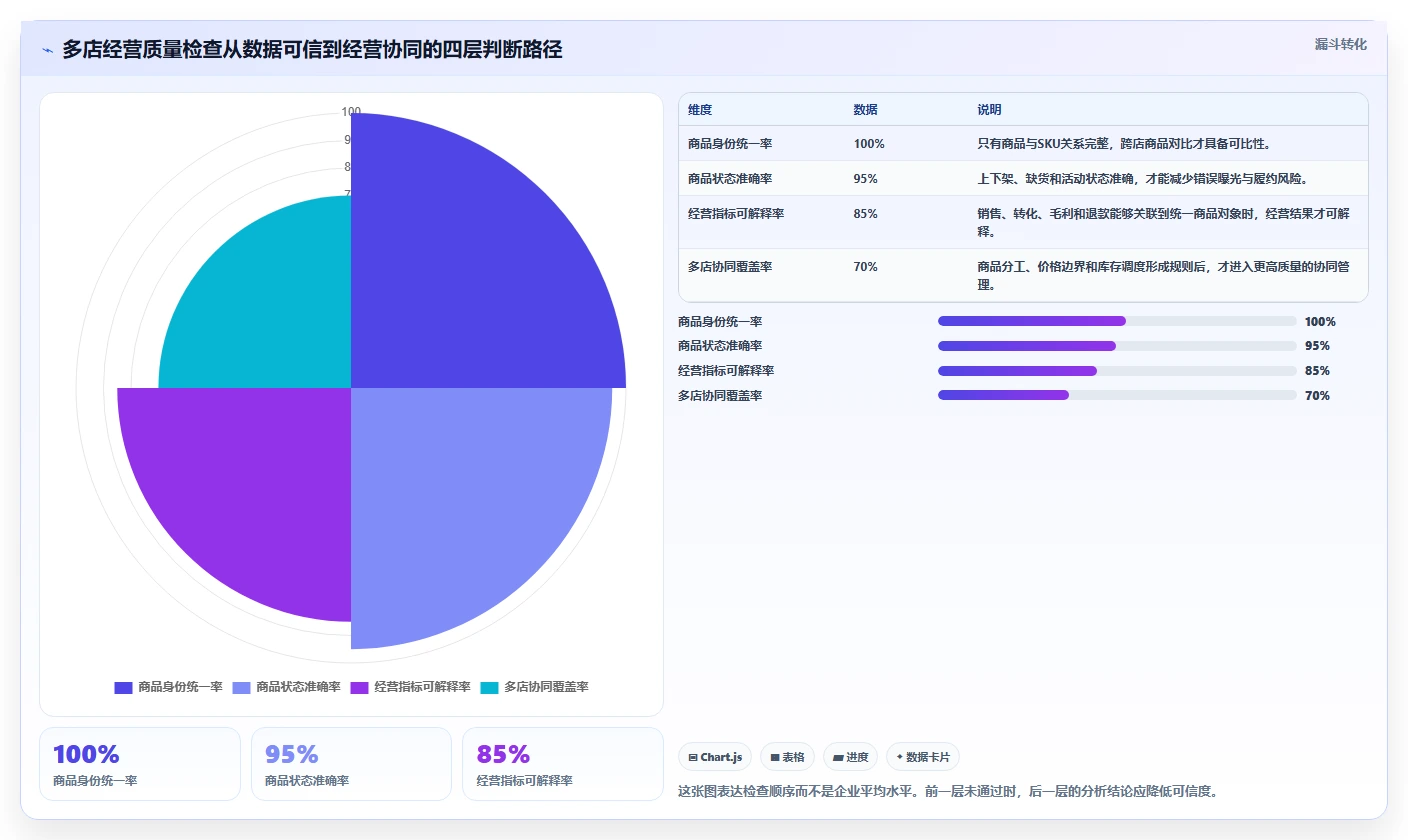Image resolution: width=1408 pixels, height=840 pixels.
Task: Click the 数据 column header
Action: 866,110
